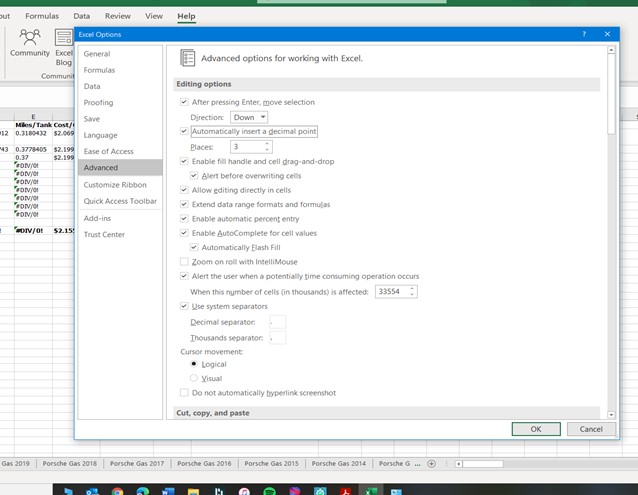
Task: Switch to the Review ribbon tab
Action: pyautogui.click(x=118, y=16)
